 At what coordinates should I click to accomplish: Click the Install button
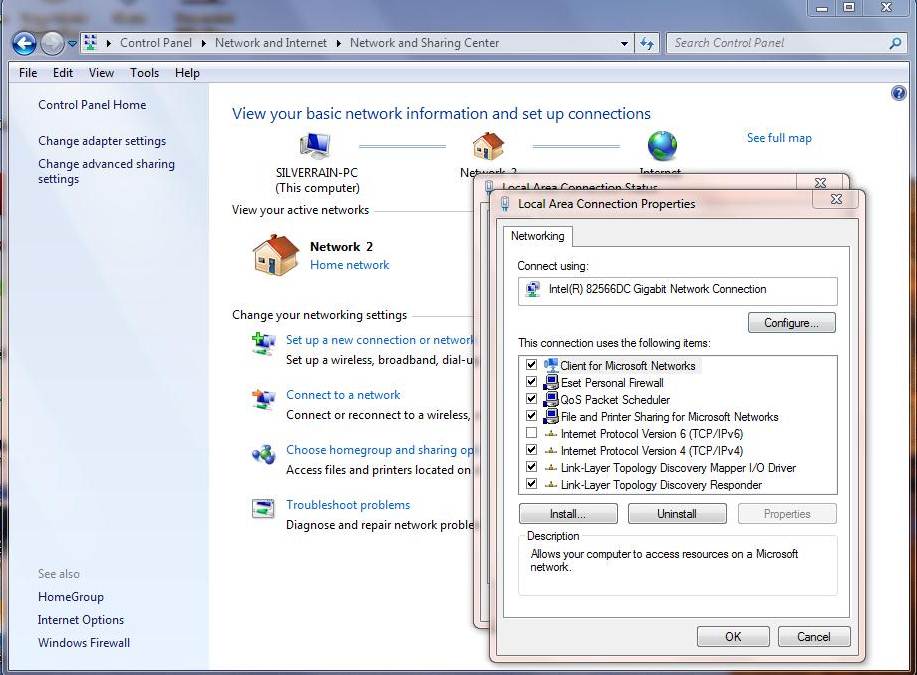coord(568,514)
